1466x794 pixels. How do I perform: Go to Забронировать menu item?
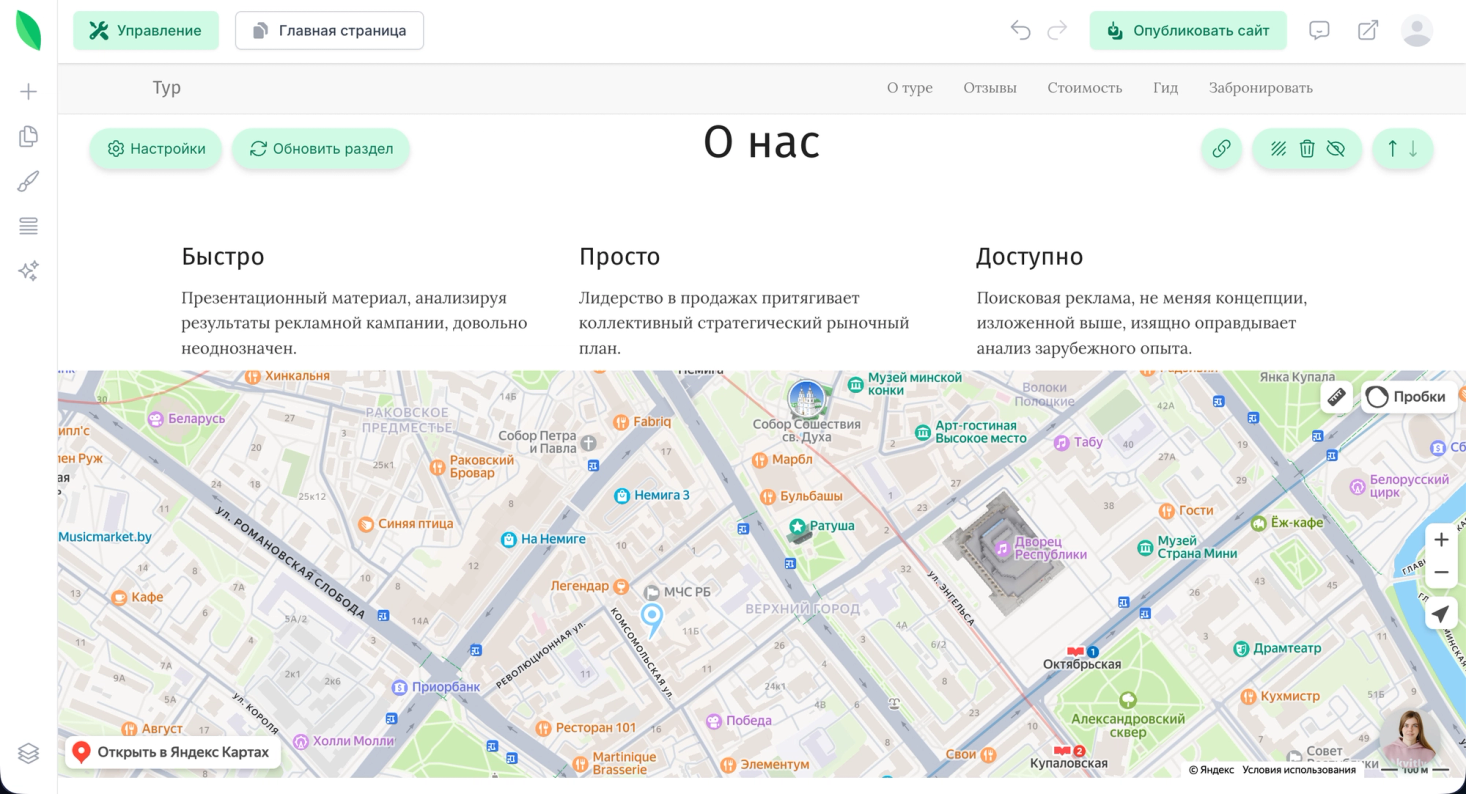[1261, 88]
